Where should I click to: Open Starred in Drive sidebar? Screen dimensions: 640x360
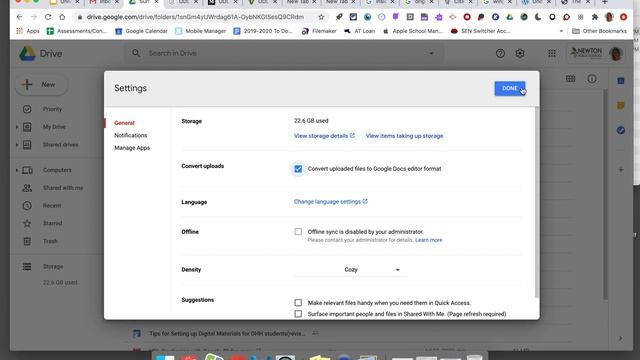click(x=52, y=223)
